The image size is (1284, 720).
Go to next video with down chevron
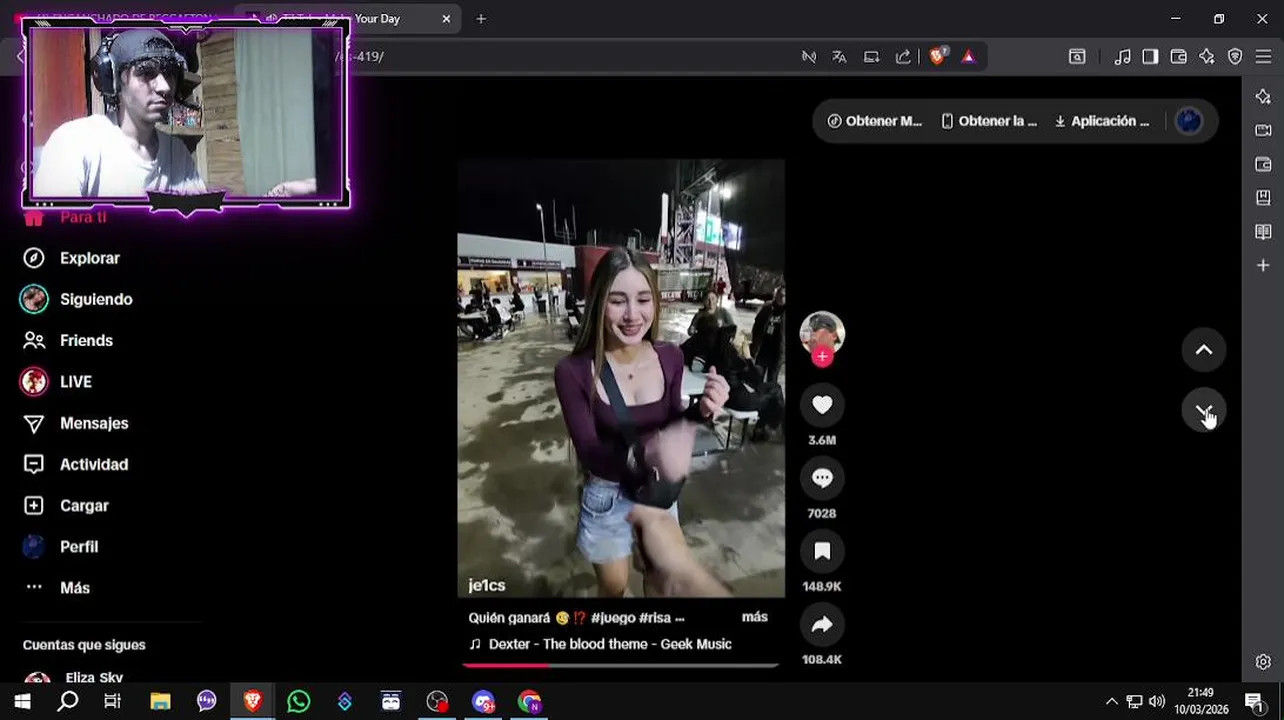(x=1204, y=411)
